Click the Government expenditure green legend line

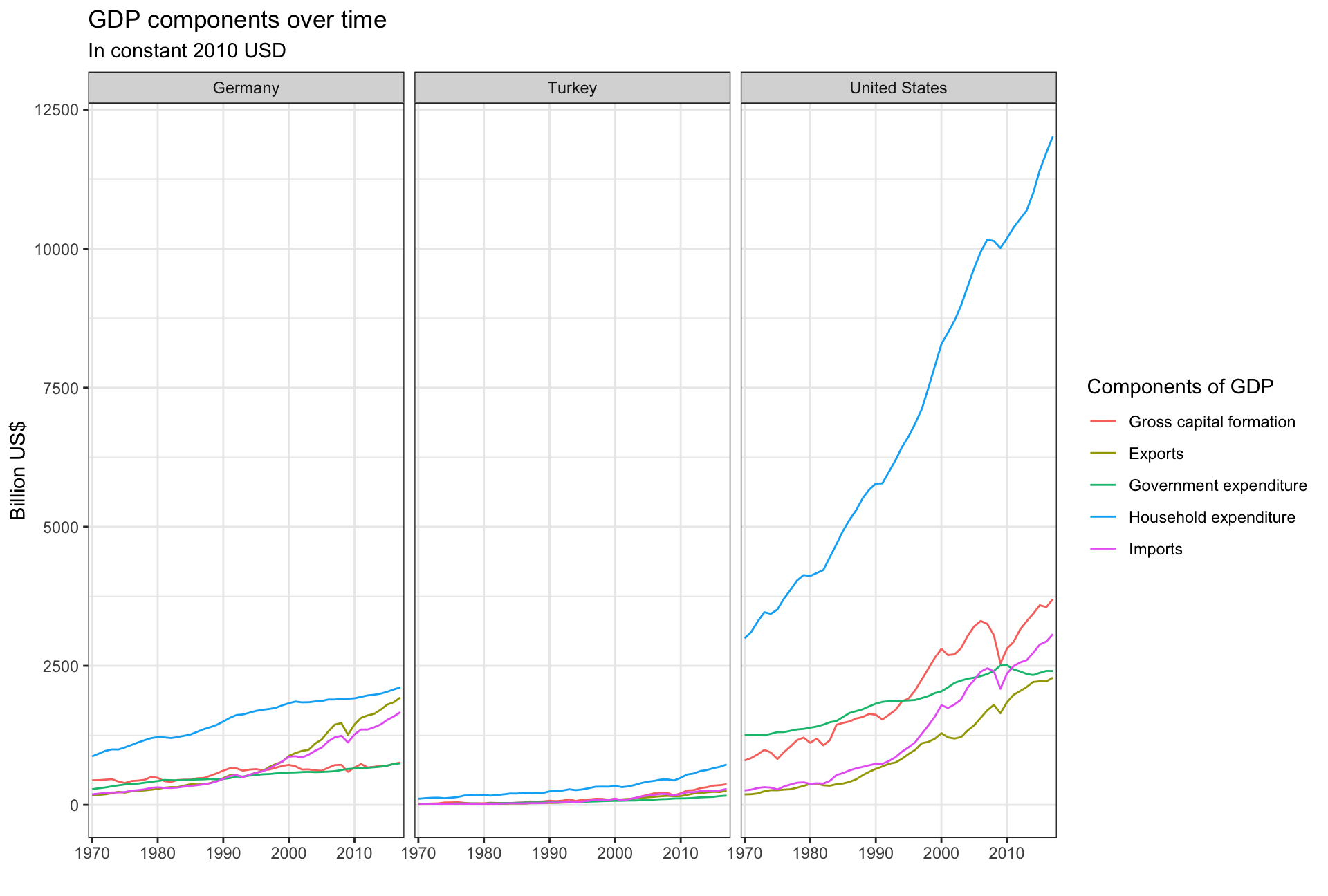1103,485
